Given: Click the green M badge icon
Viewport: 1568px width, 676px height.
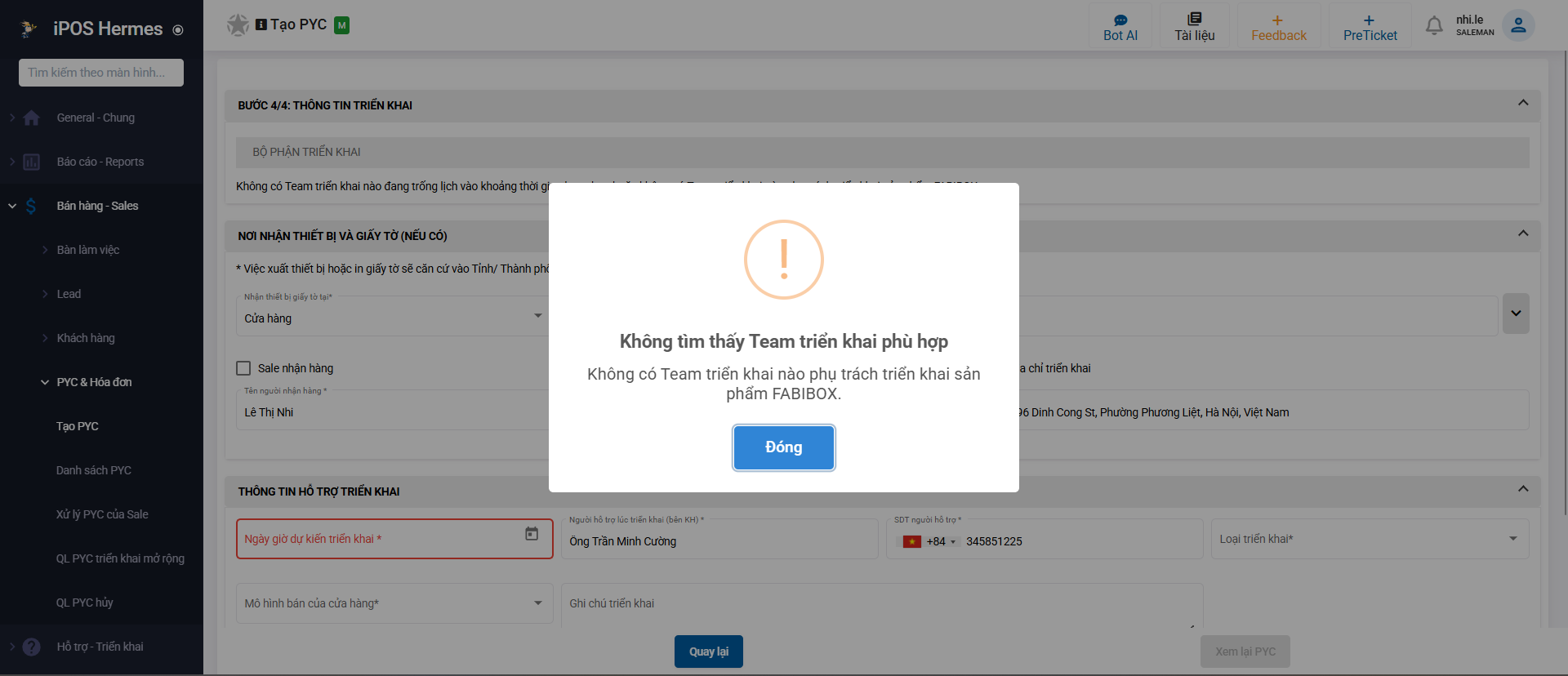Looking at the screenshot, I should tap(342, 25).
